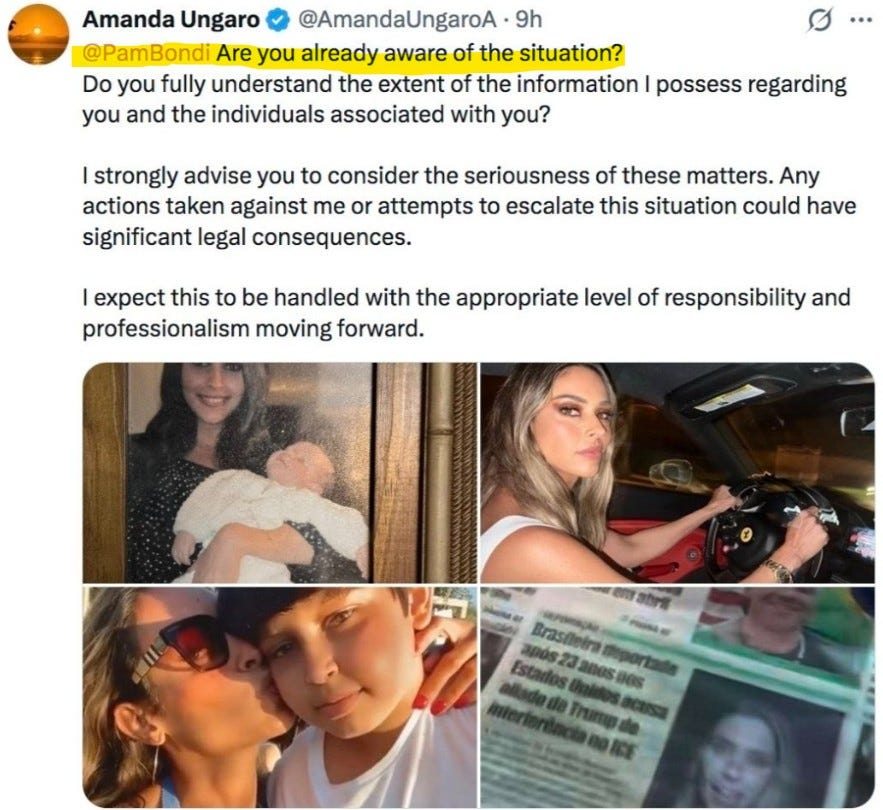
Task: Click the blue verified checkmark badge
Action: (277, 21)
